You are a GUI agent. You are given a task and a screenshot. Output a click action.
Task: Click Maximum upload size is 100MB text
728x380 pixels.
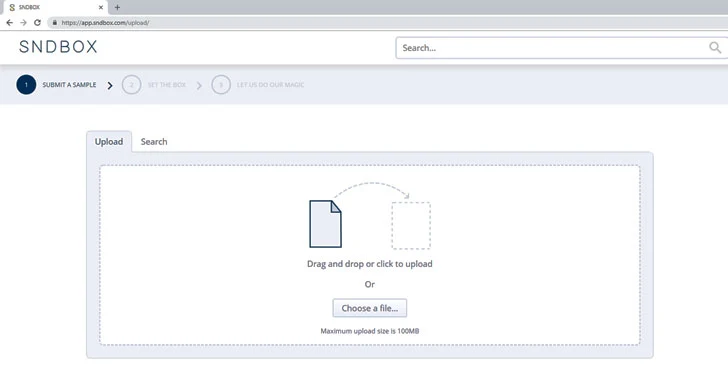click(370, 331)
